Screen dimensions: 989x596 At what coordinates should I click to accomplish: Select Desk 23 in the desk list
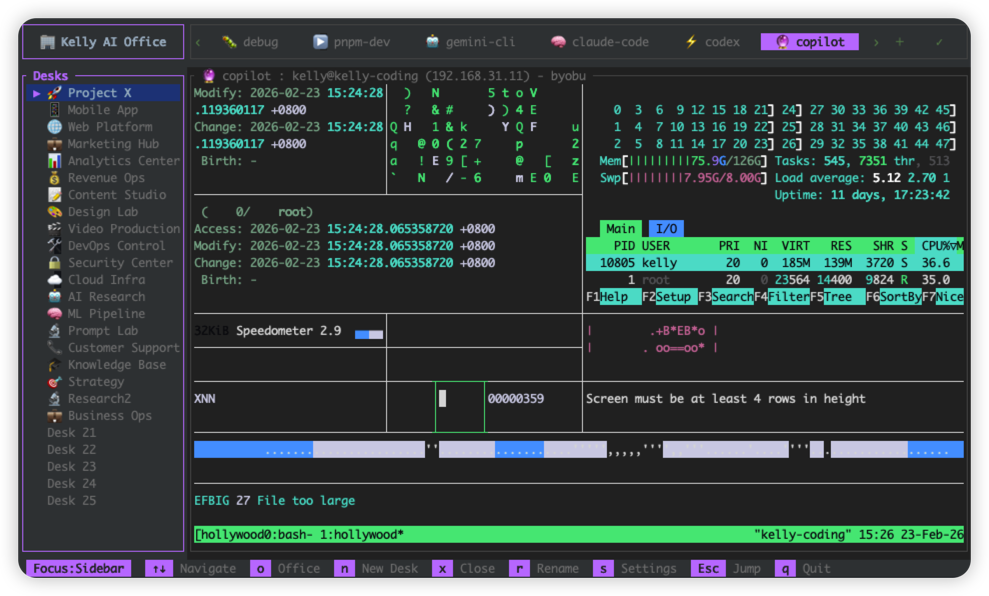(71, 467)
